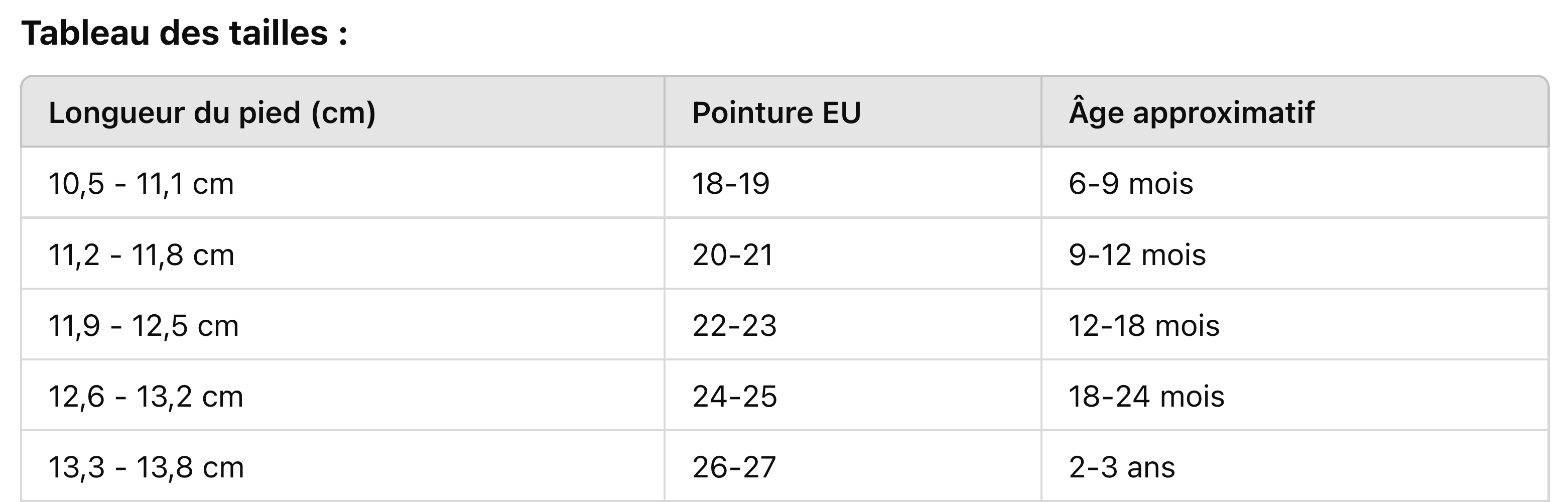Click the 'Tableau des tailles :' heading

(184, 33)
